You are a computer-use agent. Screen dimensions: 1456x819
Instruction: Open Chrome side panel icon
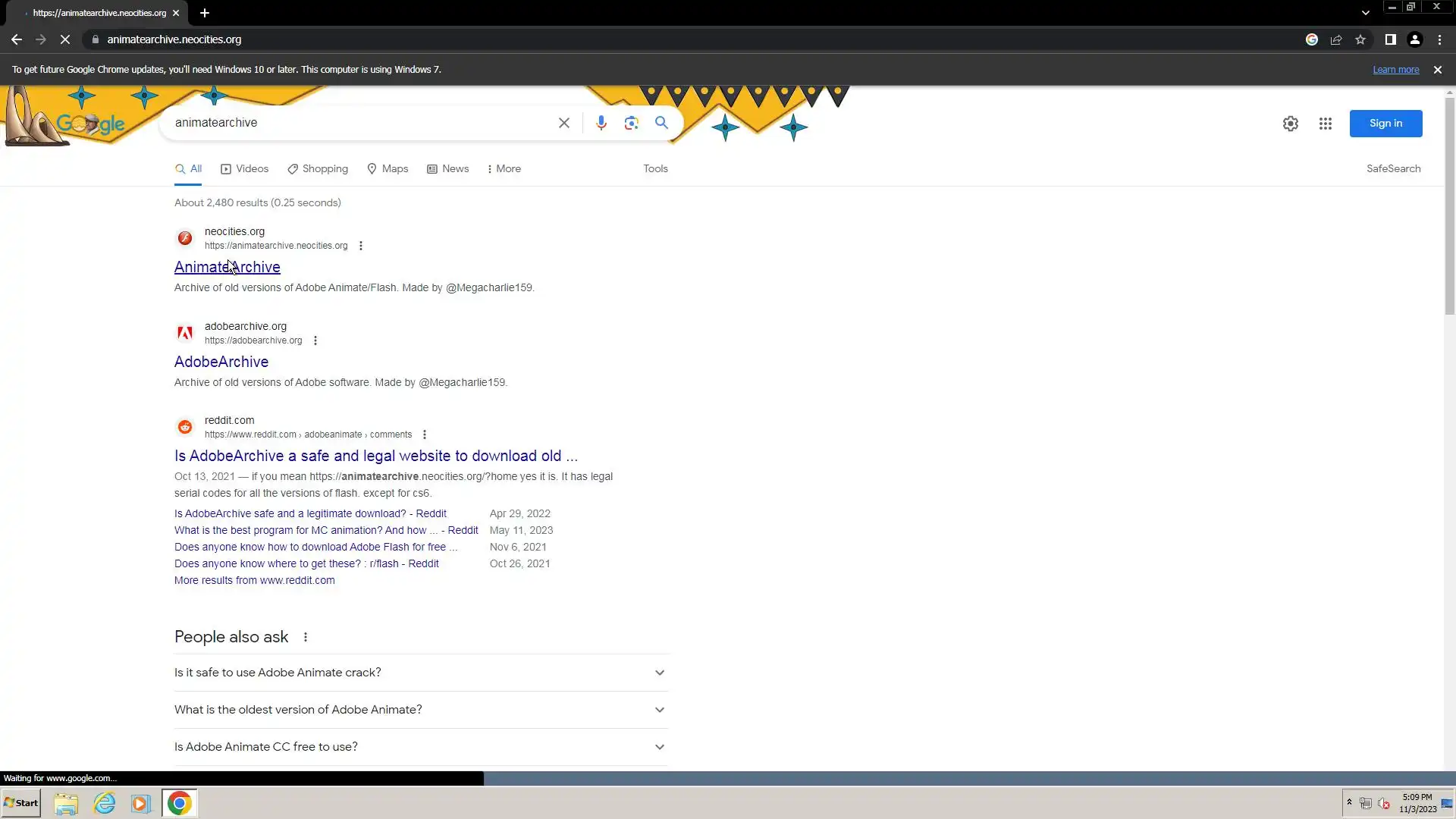tap(1390, 39)
